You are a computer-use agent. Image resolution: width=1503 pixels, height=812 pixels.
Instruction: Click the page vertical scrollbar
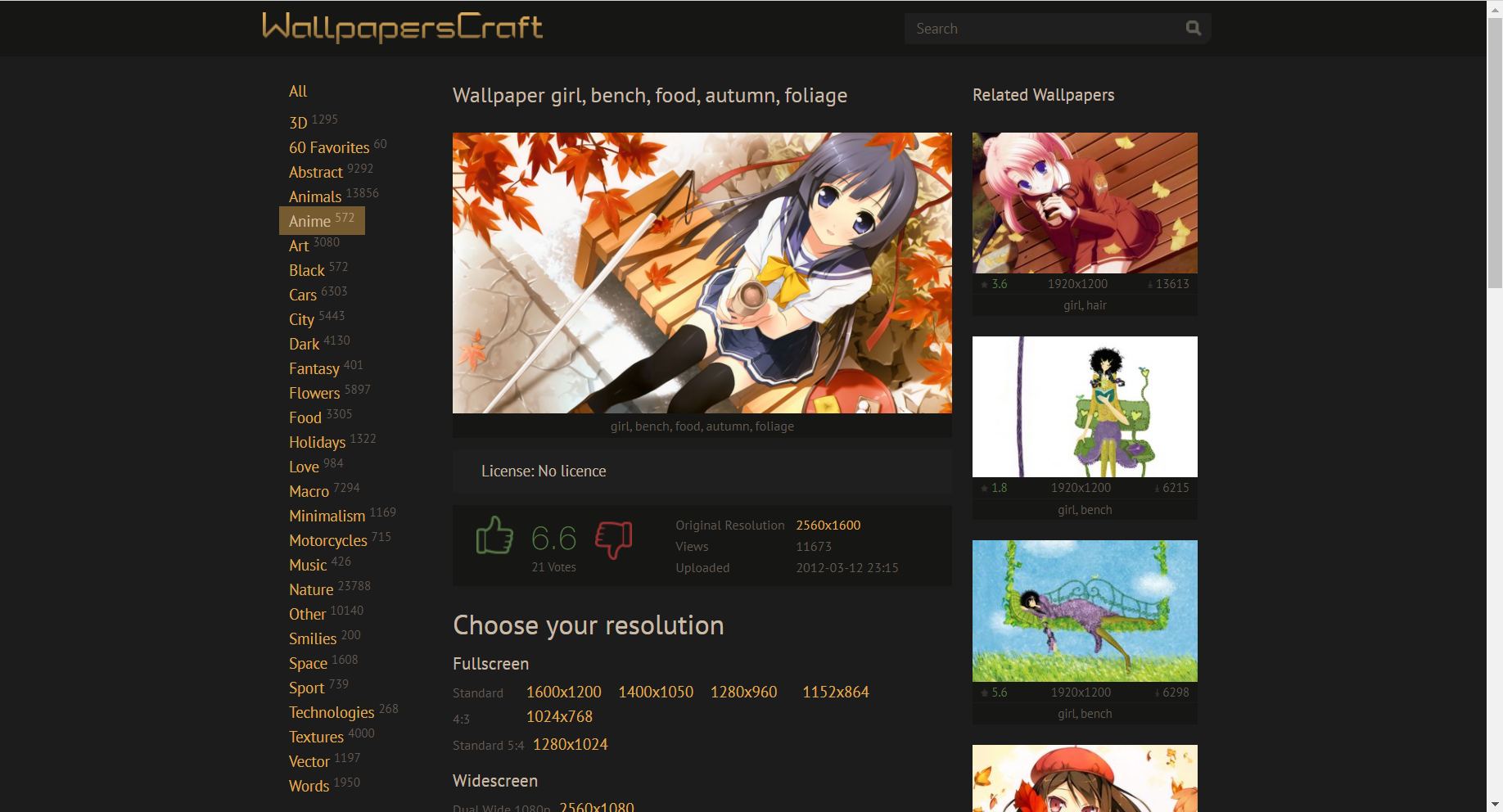click(1495, 152)
